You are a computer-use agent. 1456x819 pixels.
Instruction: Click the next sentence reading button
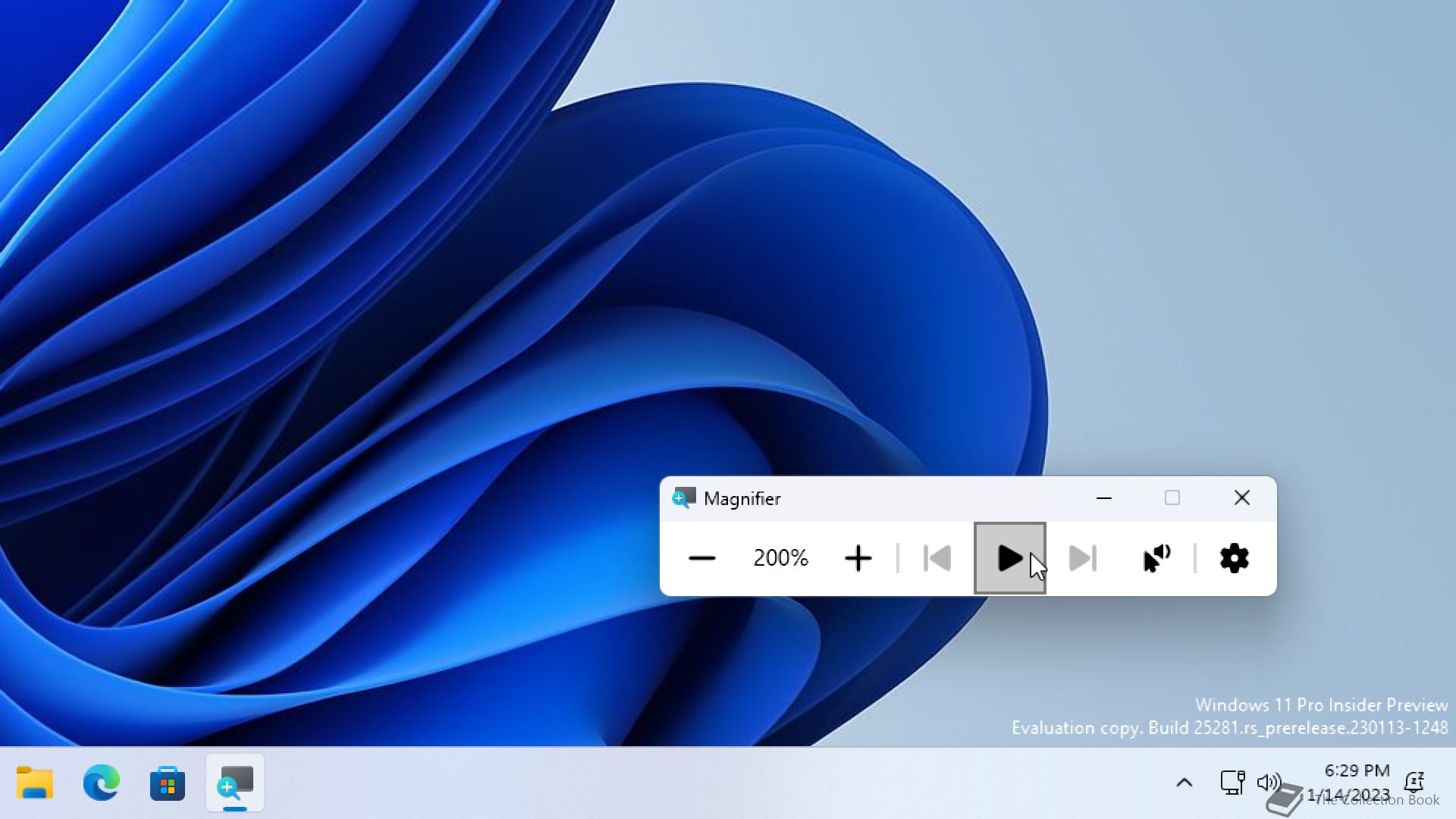[1082, 559]
